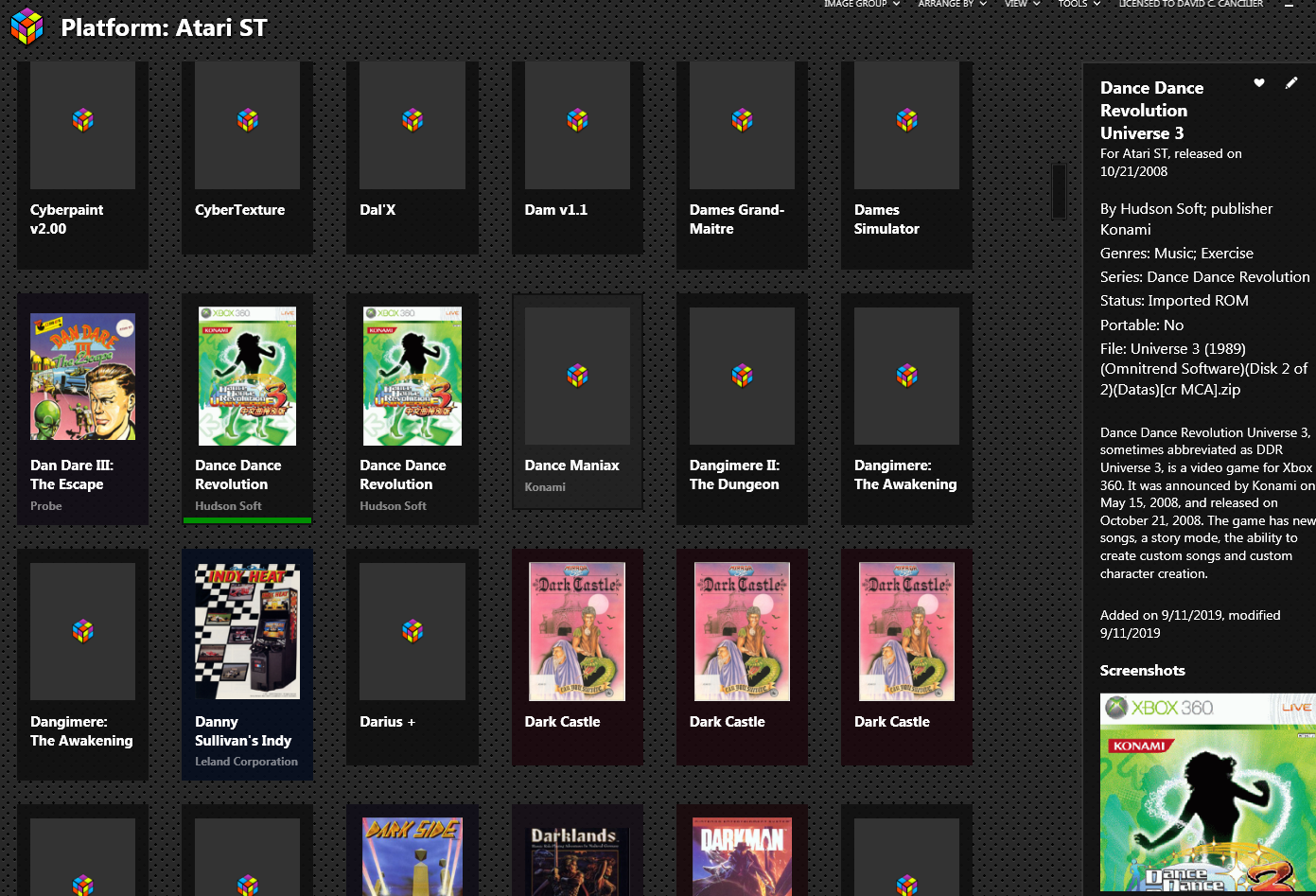Screen dimensions: 1316x896
Task: Select the Cyberpaint v2.00 game card
Action: [x=82, y=166]
